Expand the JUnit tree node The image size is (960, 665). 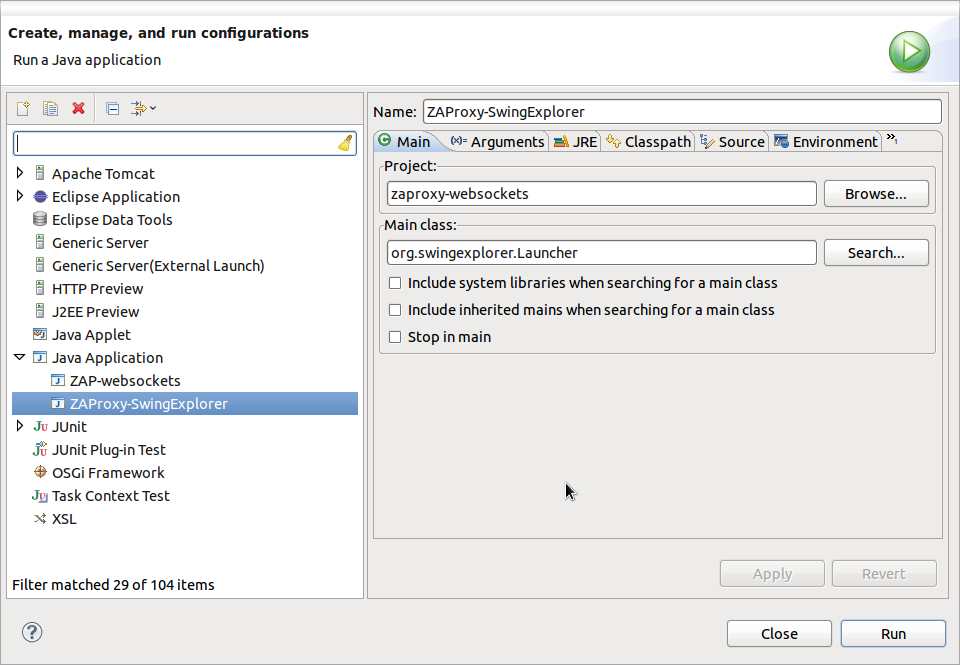pos(20,426)
